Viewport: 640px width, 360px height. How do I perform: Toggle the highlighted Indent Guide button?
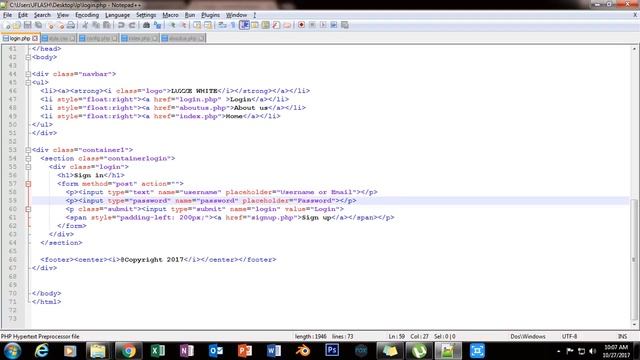pos(244,25)
